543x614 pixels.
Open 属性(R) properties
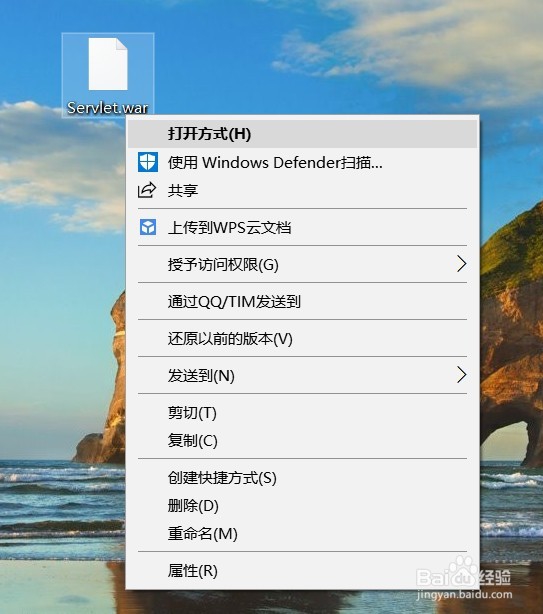(303, 571)
